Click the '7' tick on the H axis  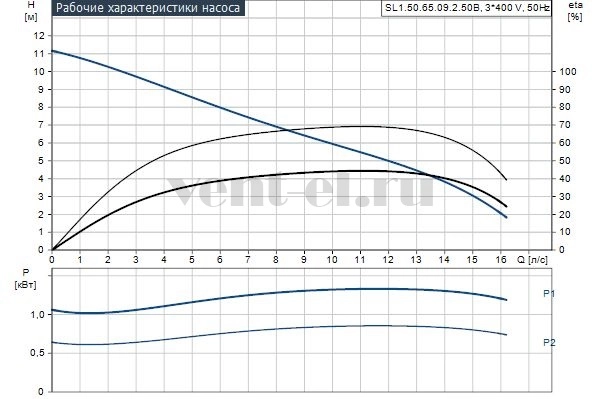[41, 125]
